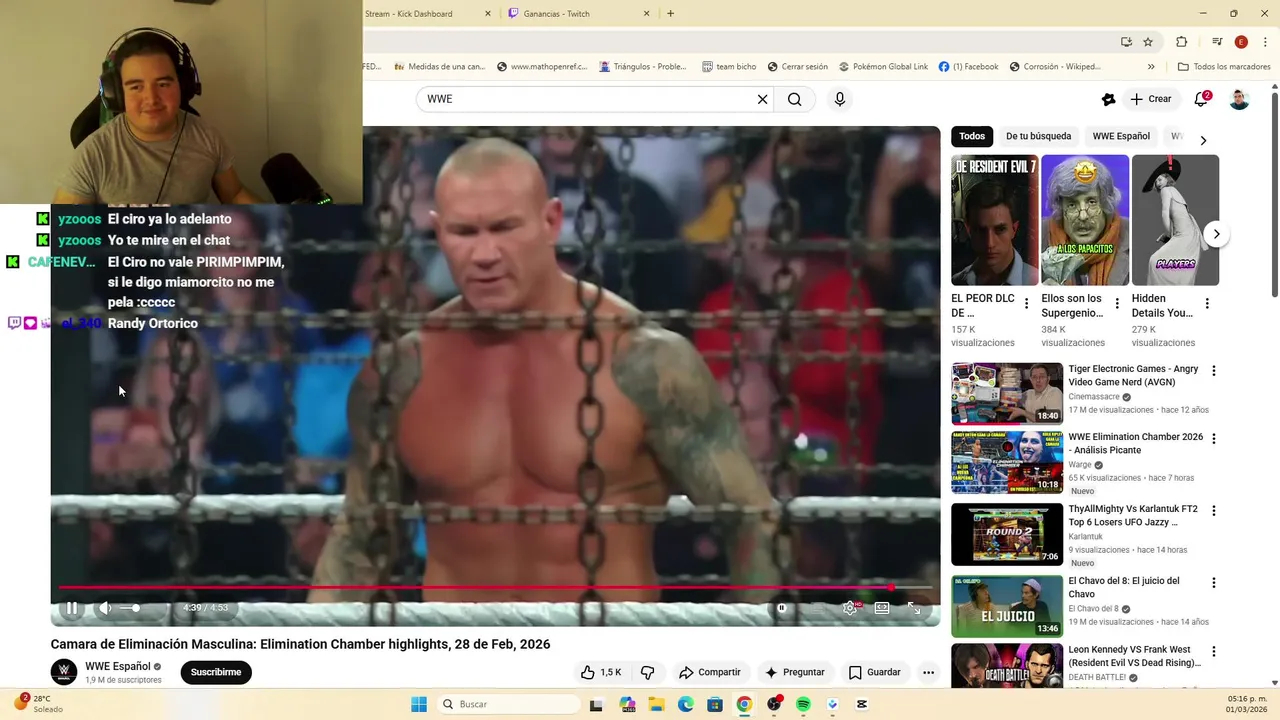1280x720 pixels.
Task: Click the Suscribirme button
Action: pyautogui.click(x=216, y=672)
